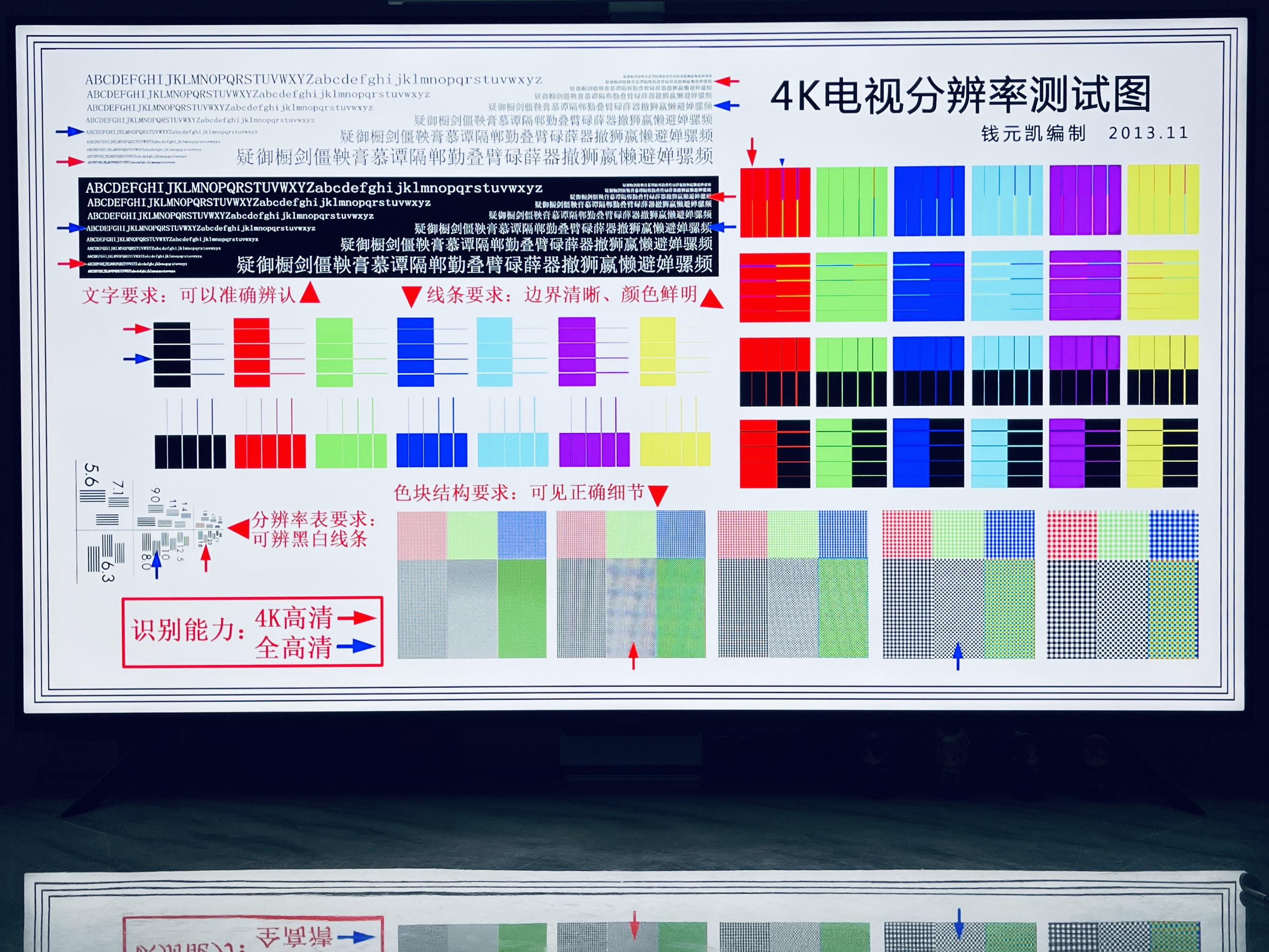The height and width of the screenshot is (952, 1269).
Task: Click the checker panel above the red arrow
Action: pyautogui.click(x=631, y=584)
